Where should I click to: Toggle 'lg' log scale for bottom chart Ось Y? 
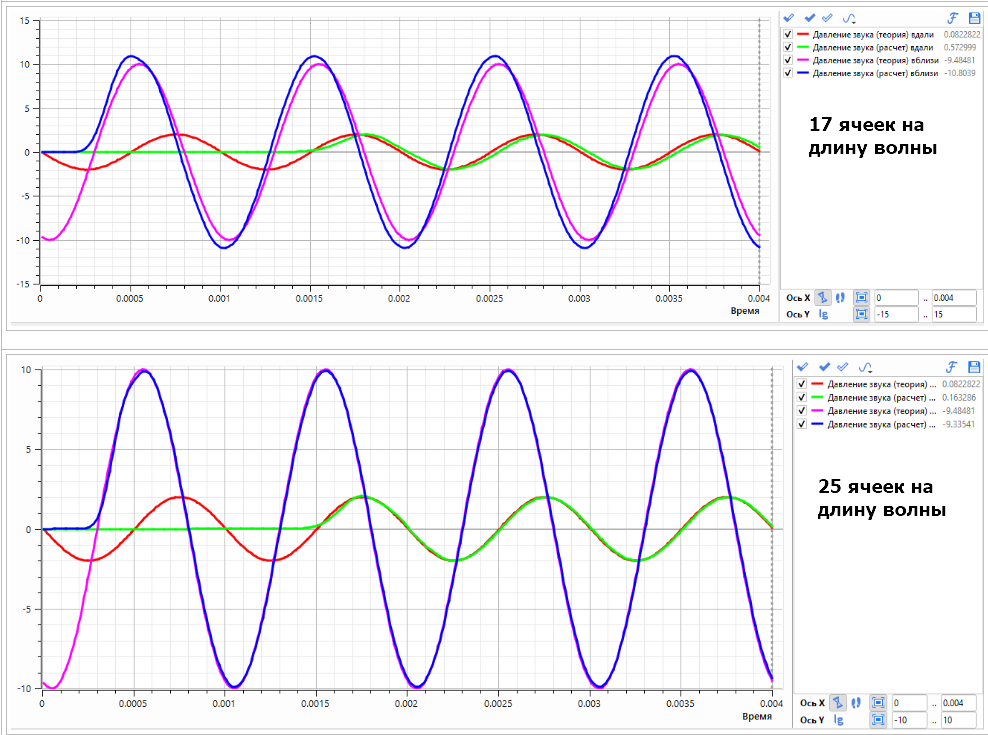click(x=839, y=719)
